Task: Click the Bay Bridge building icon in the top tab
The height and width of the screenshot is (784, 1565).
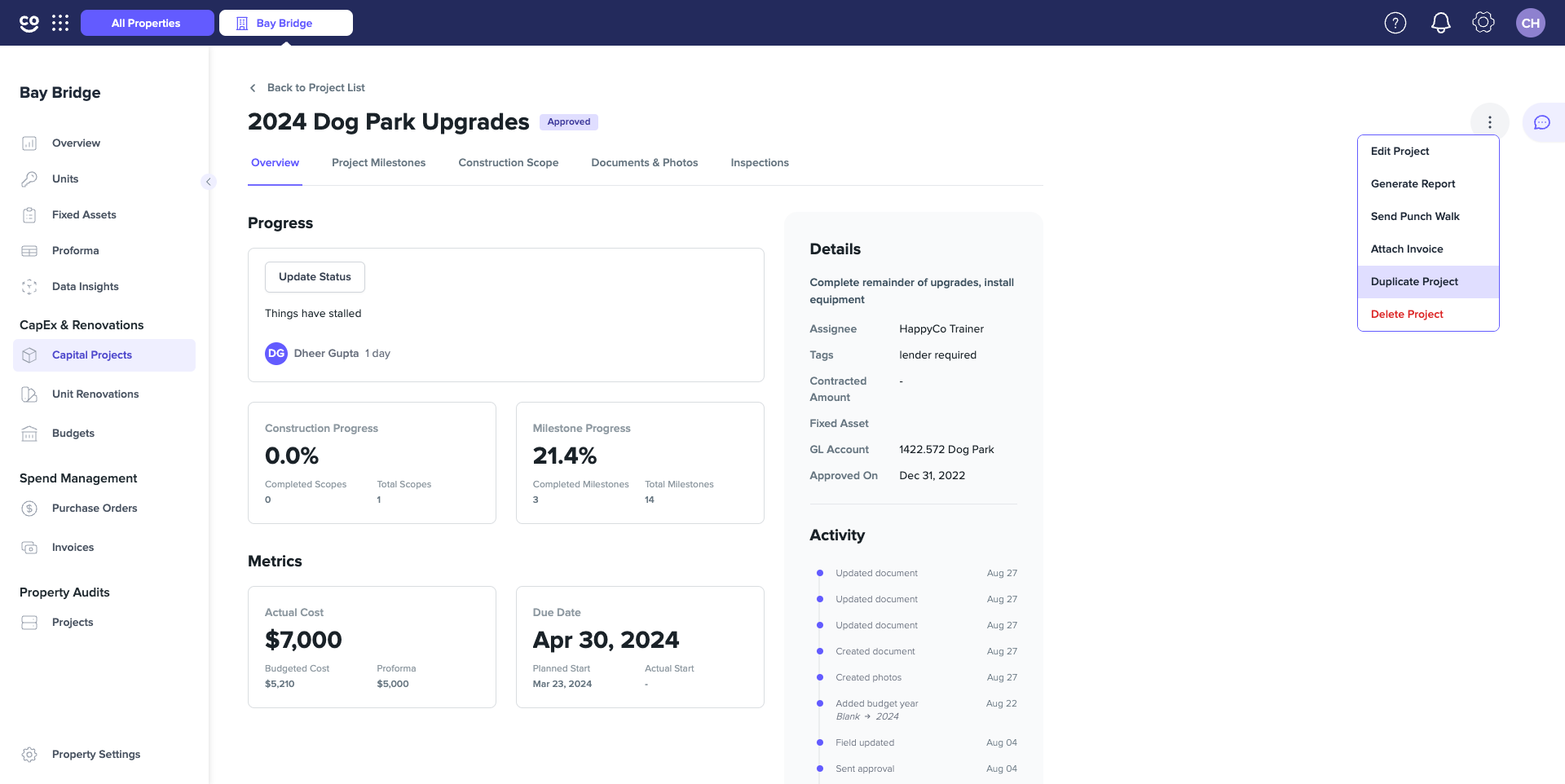Action: tap(242, 24)
